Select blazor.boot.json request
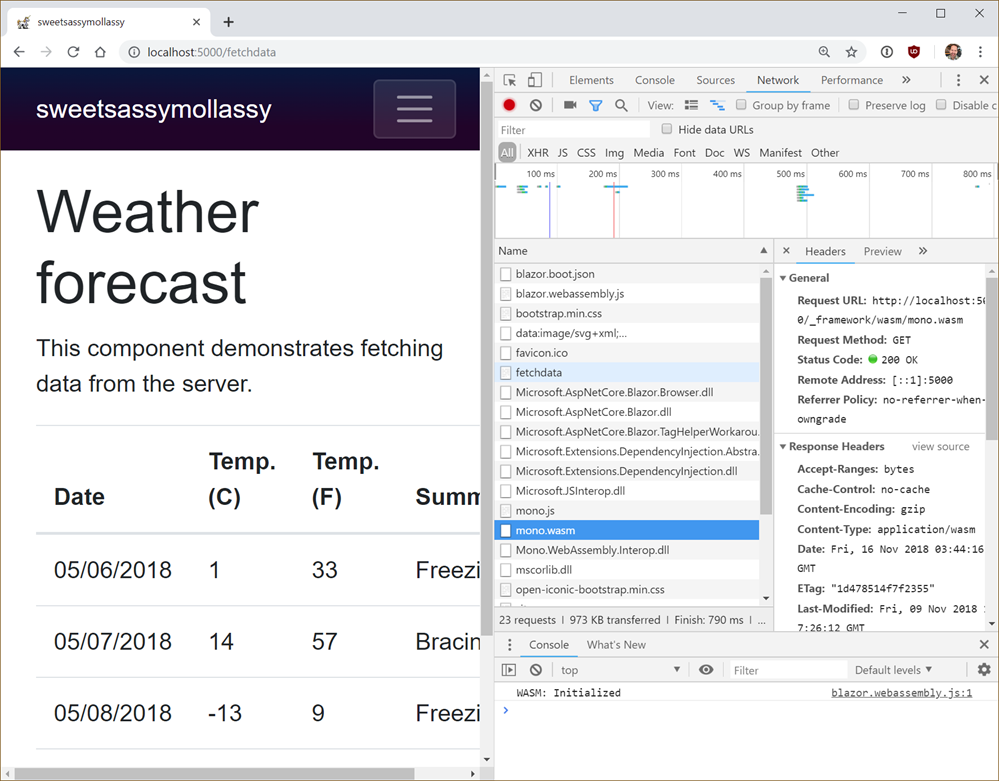 pos(627,274)
